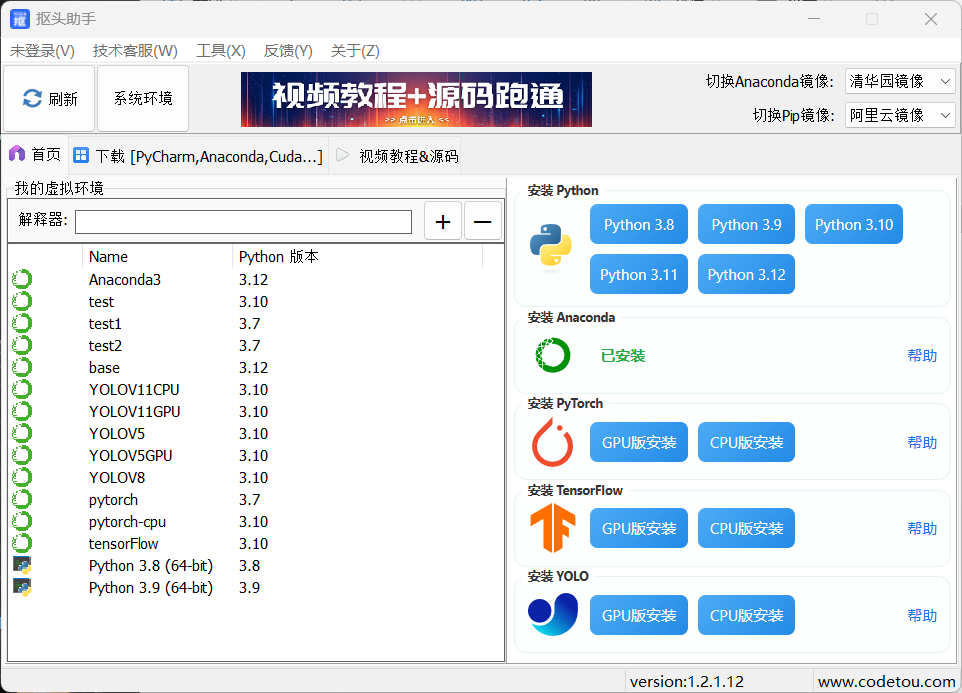Screen dimensions: 962x693
Task: Open the 切换Pip镜像 dropdown showing 阿里云镜像
Action: [899, 115]
